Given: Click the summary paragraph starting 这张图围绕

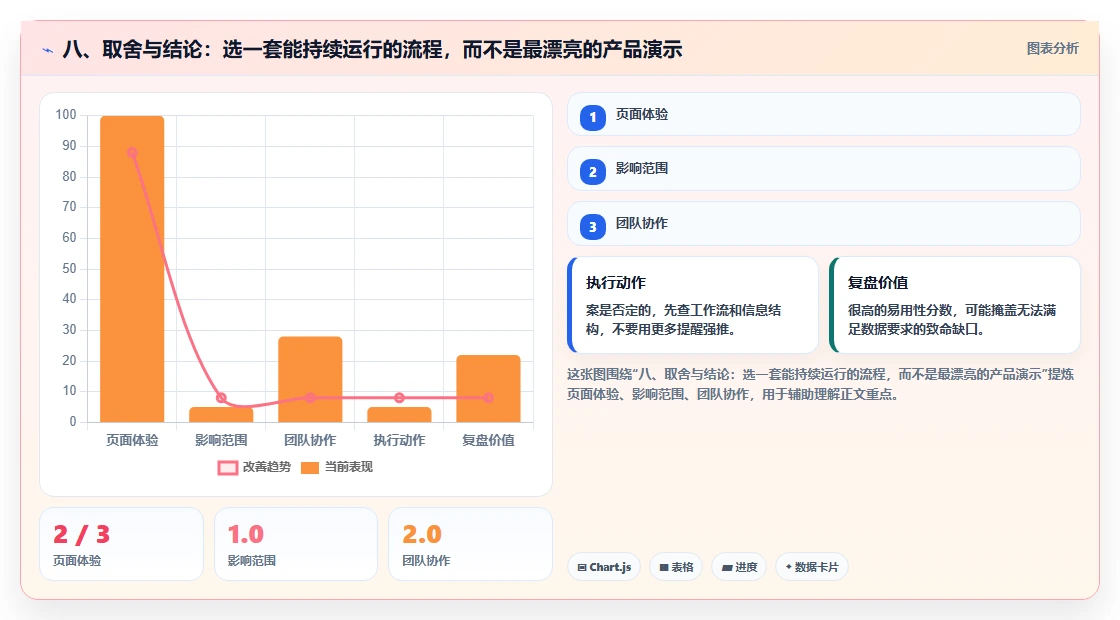Looking at the screenshot, I should (x=820, y=384).
